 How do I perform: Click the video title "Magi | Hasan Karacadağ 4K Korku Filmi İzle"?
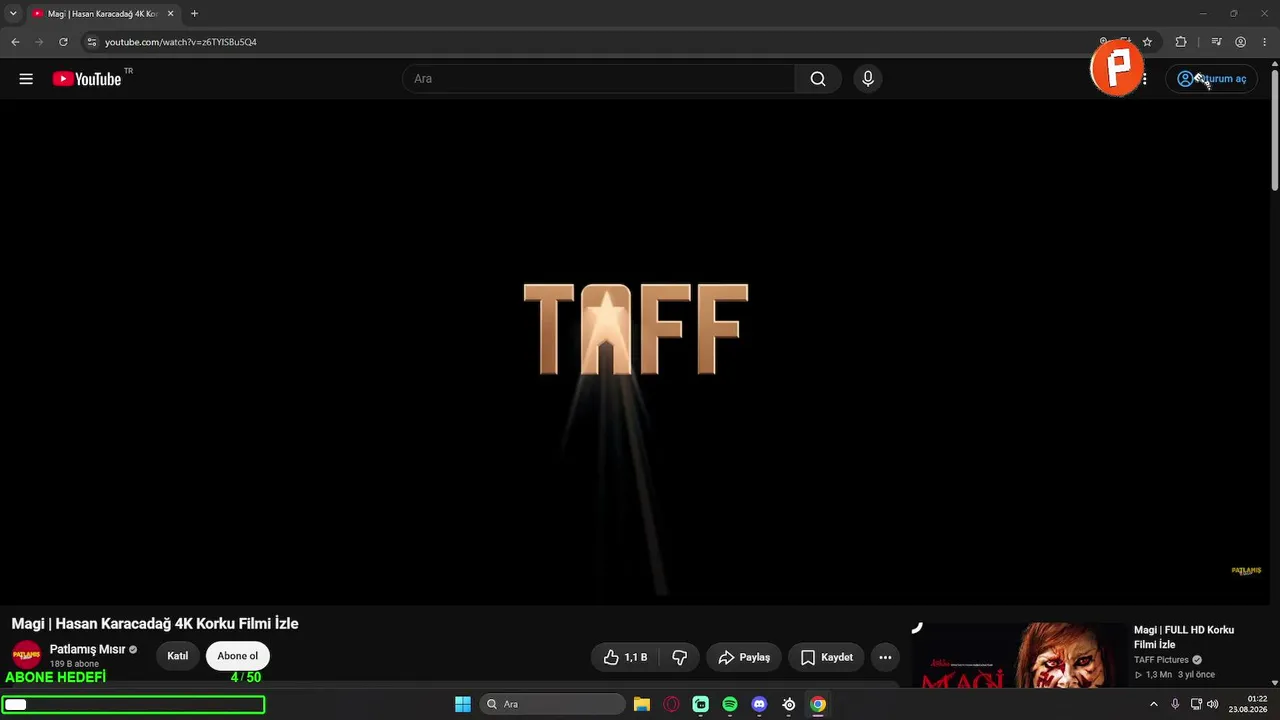pos(155,624)
